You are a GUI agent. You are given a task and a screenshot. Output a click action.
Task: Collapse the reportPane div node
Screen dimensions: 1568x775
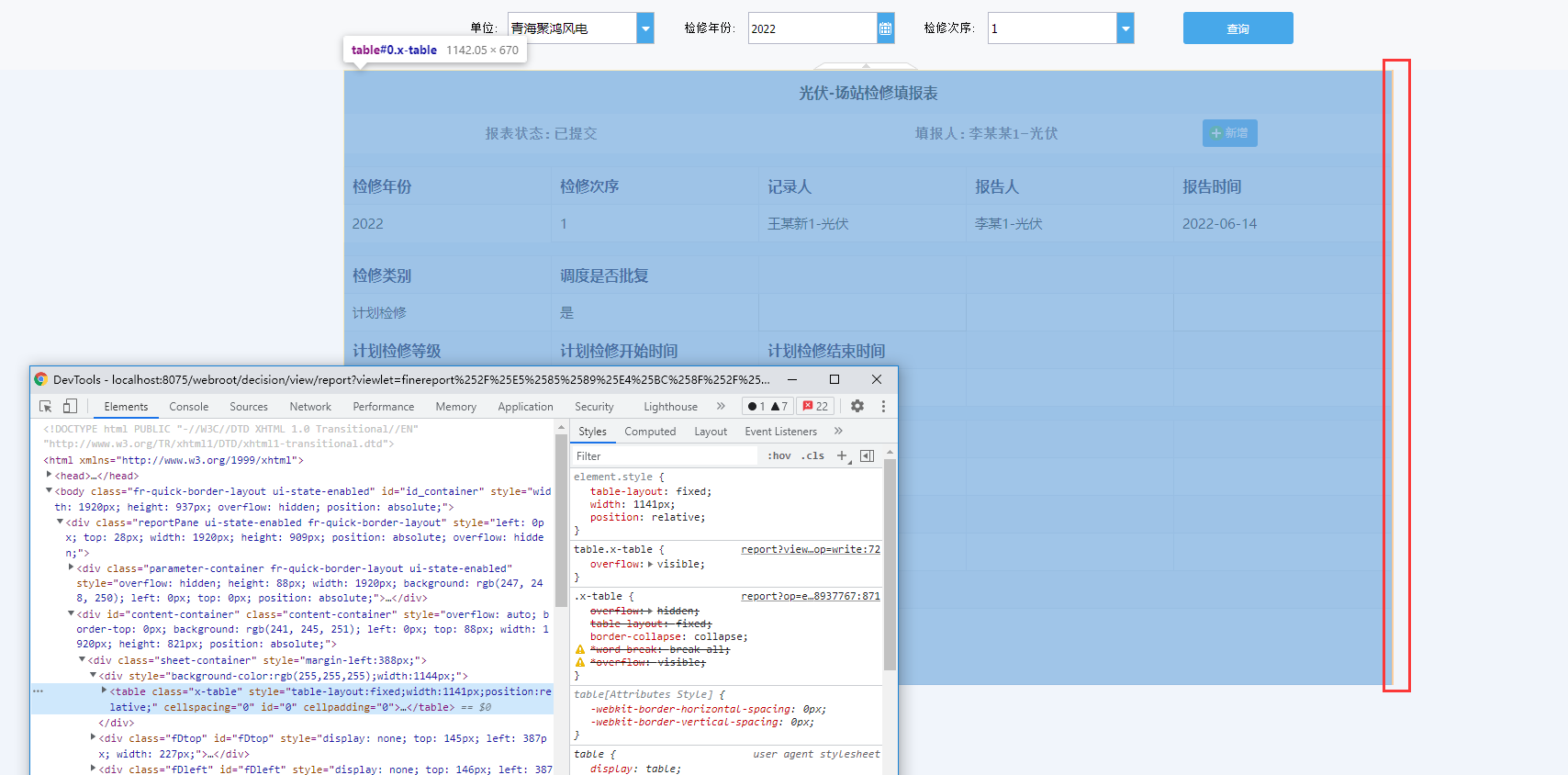pos(60,522)
